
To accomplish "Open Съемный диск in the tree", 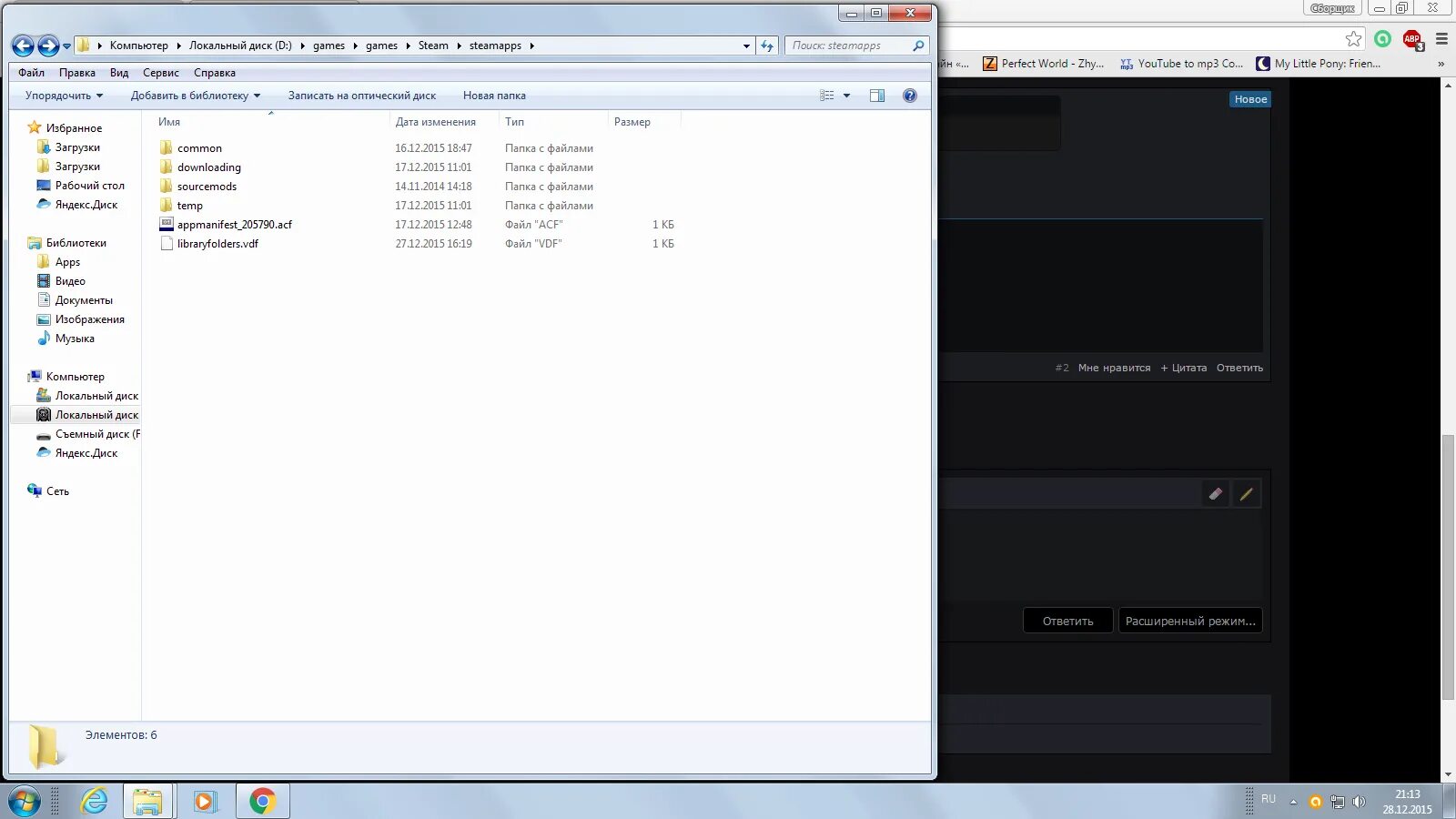I will pos(97,434).
